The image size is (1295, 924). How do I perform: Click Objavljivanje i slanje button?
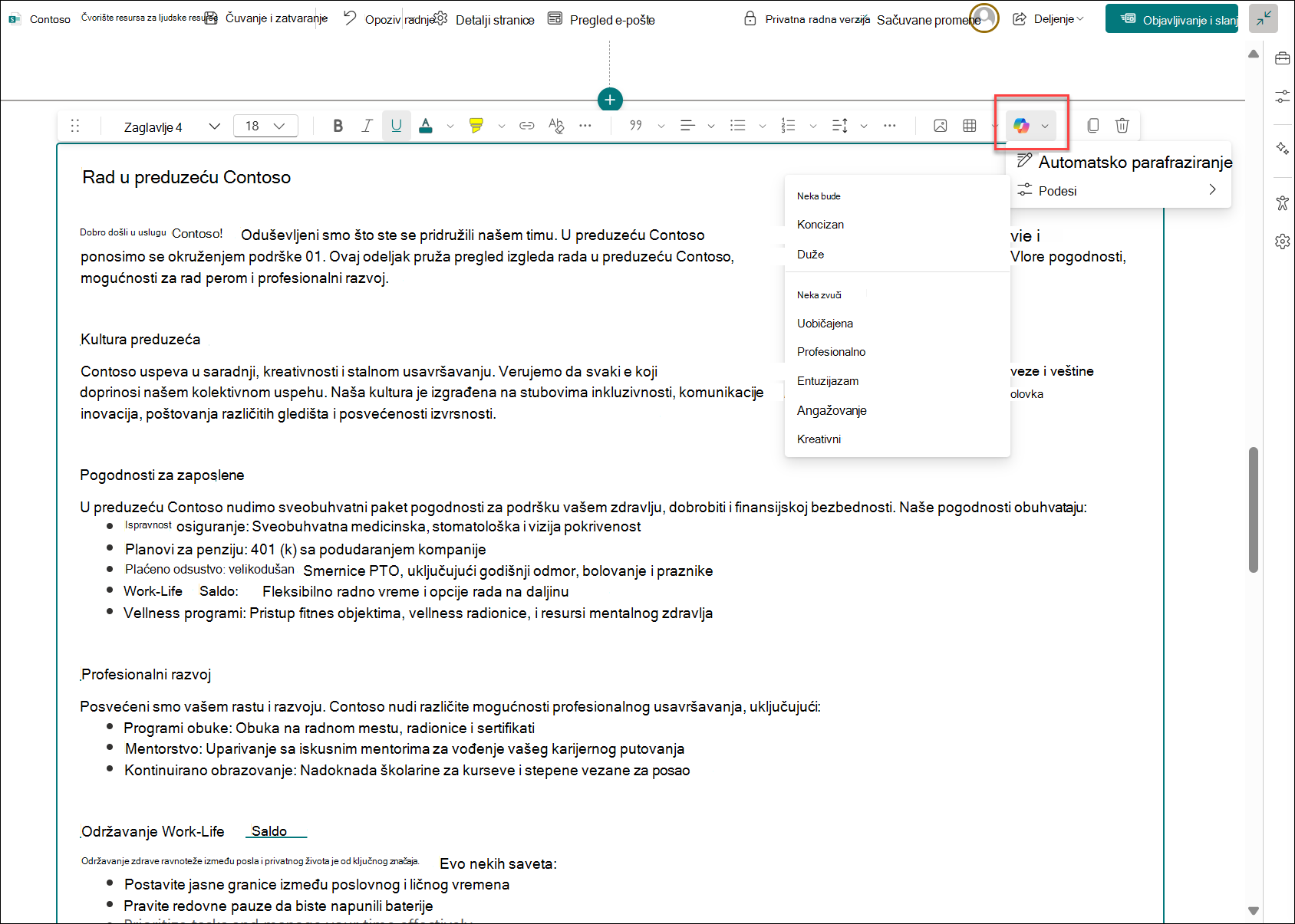[x=1171, y=19]
